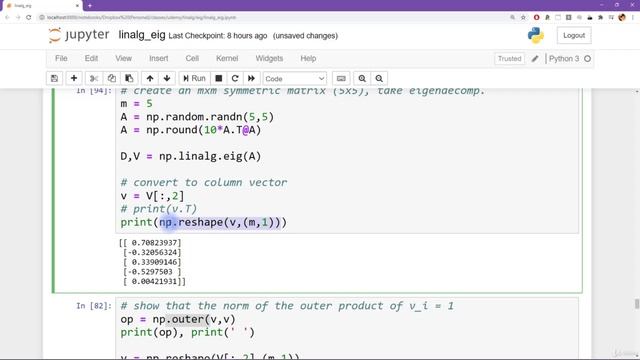Image resolution: width=640 pixels, height=360 pixels.
Task: Open the Cell menu
Action: tap(192, 58)
